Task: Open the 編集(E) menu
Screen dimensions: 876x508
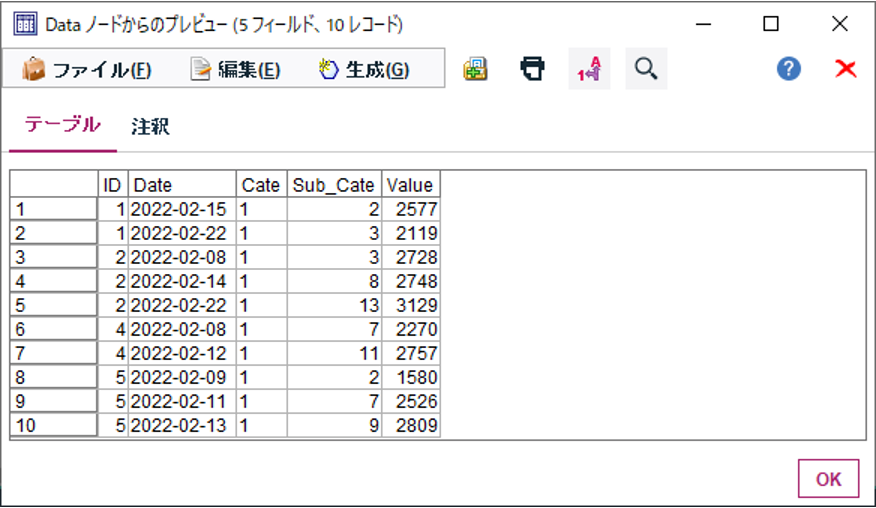Action: tap(235, 69)
